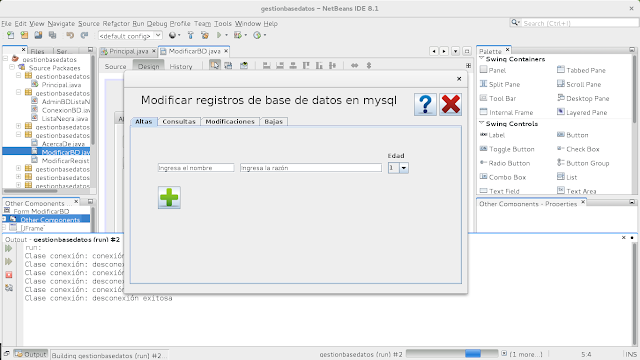The height and width of the screenshot is (360, 640).
Task: Click the New Project toolbar icon
Action: pos(24,36)
